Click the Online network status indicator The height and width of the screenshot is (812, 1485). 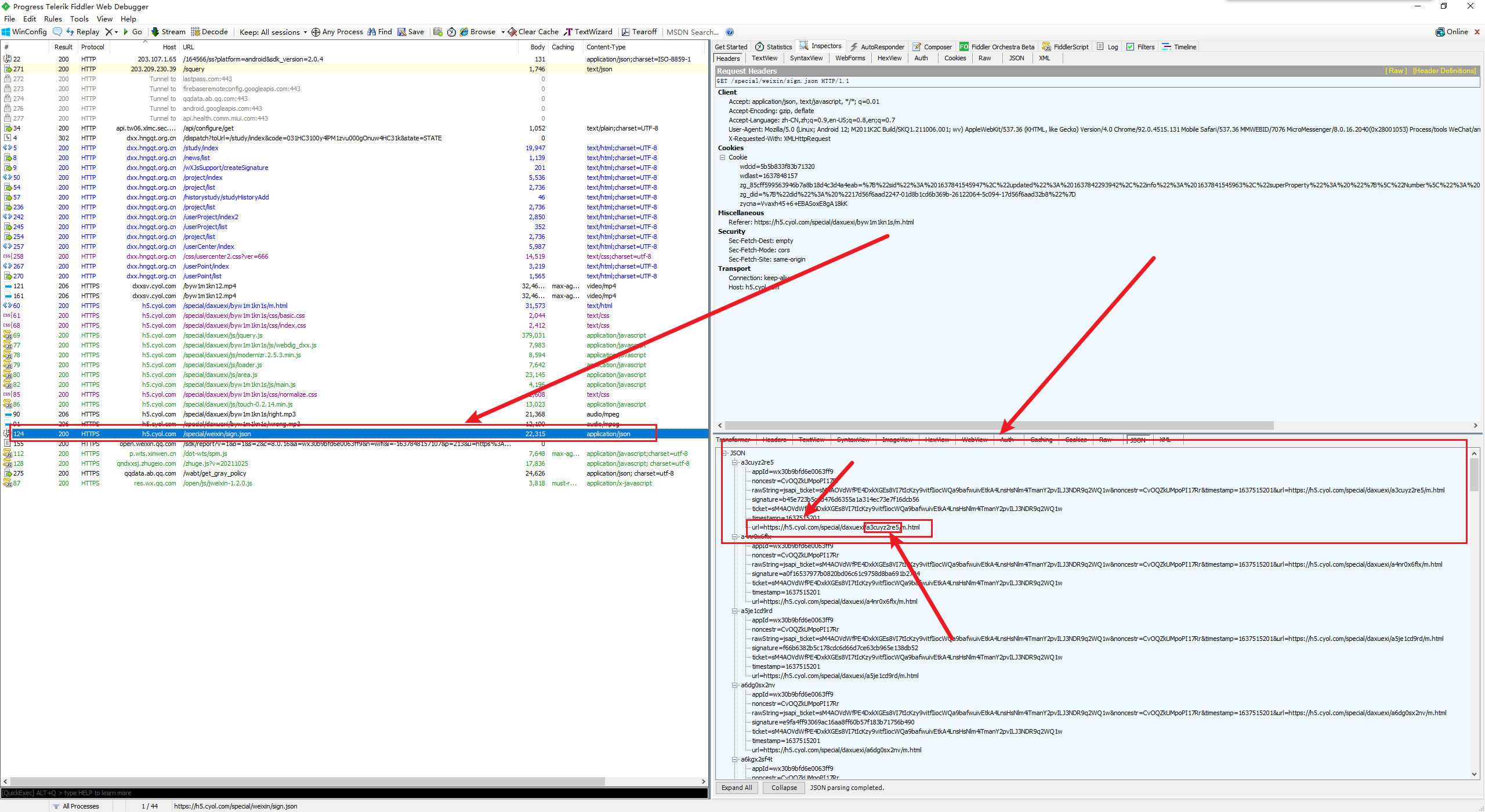[1451, 32]
